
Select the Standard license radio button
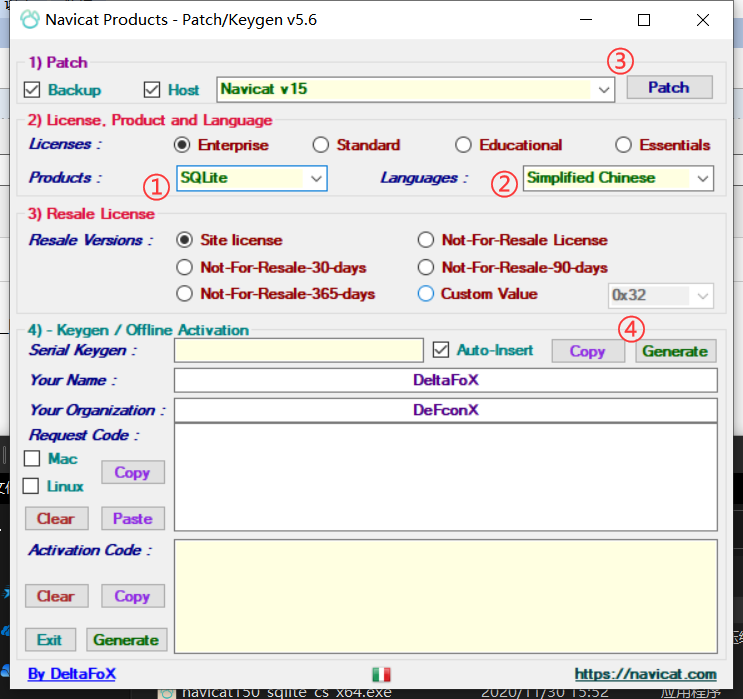tap(321, 145)
